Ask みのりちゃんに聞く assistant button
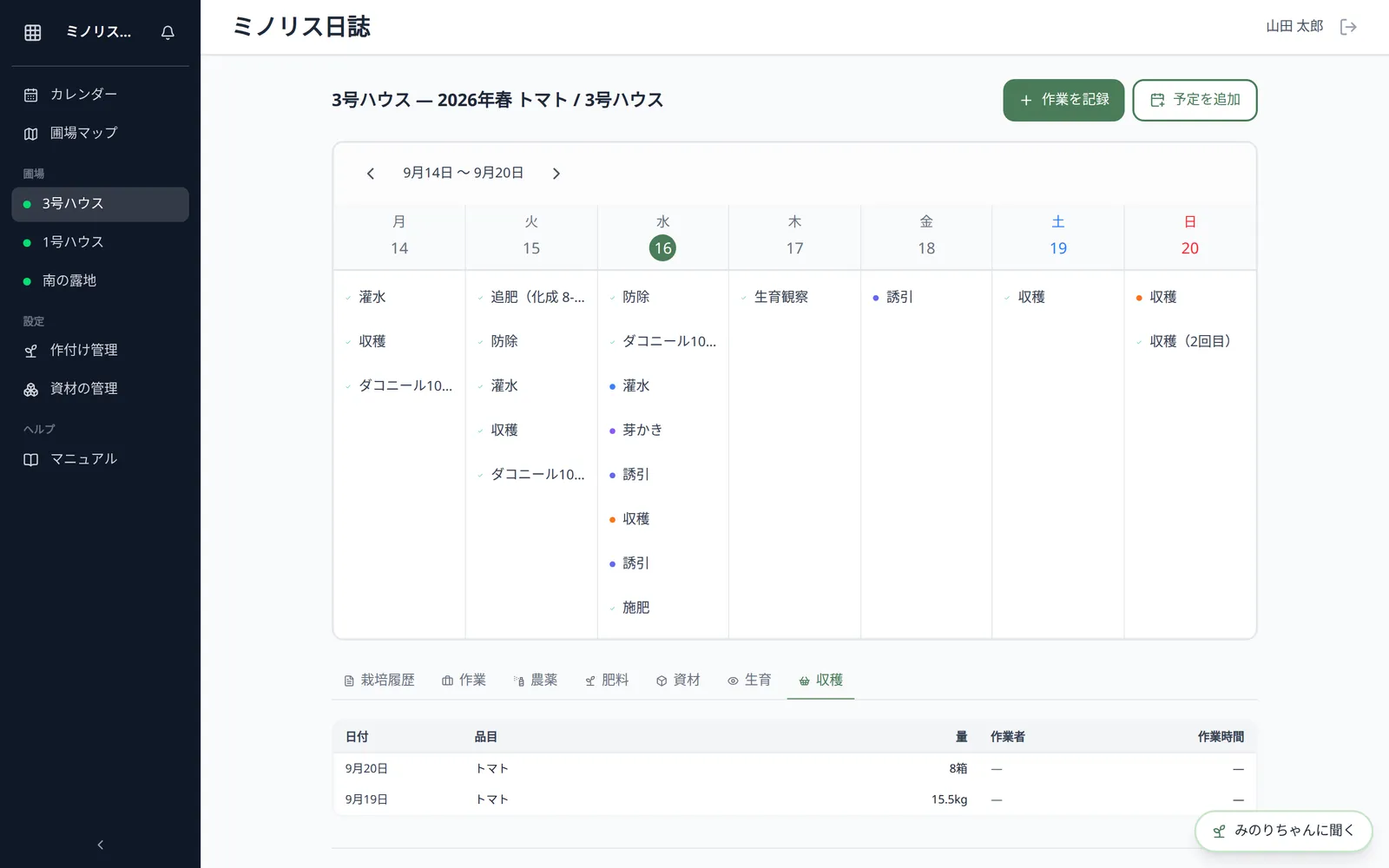1389x868 pixels. point(1283,831)
